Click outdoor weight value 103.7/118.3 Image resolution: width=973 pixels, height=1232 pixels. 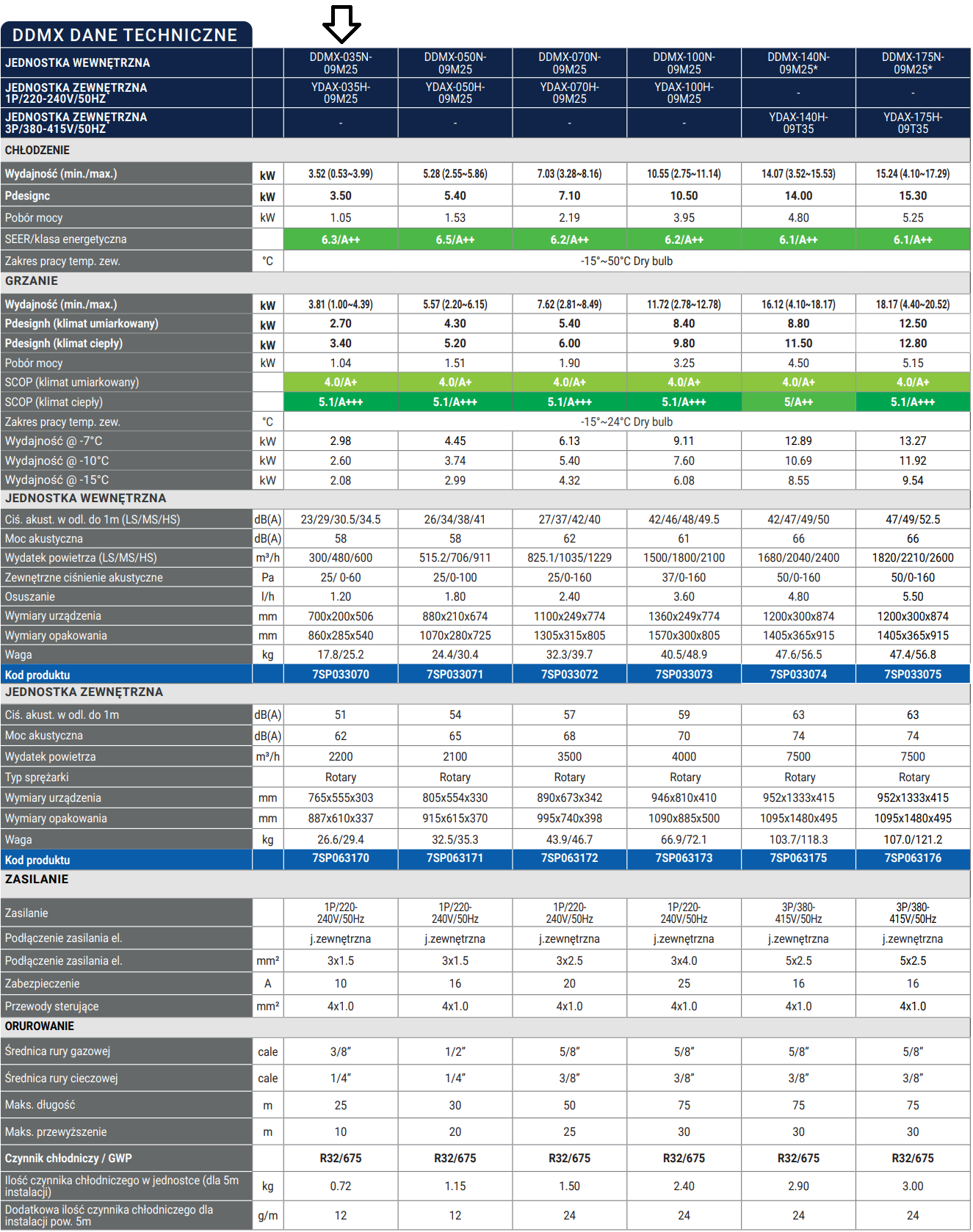[x=799, y=840]
